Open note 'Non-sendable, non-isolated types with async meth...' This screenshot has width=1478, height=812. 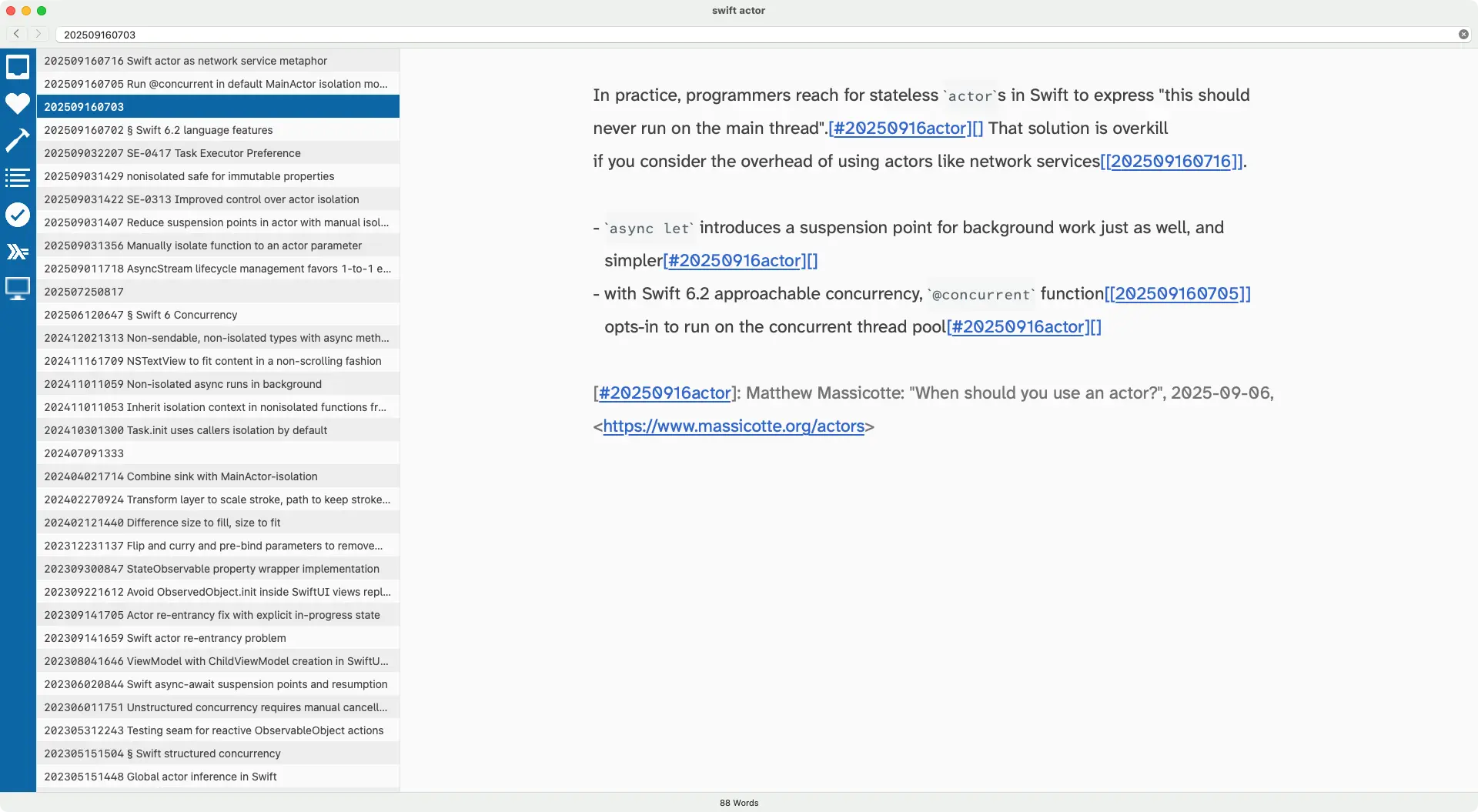click(x=218, y=337)
